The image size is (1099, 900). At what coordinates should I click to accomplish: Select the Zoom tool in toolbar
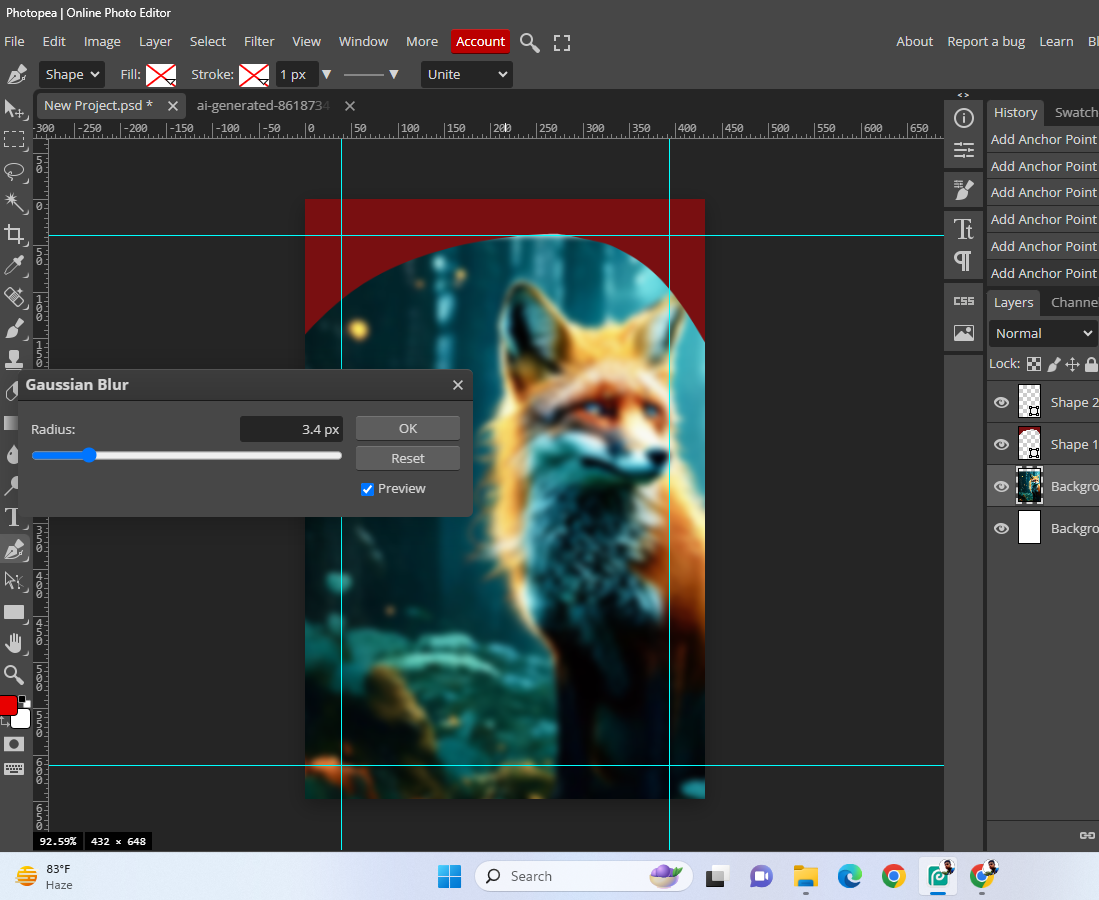[14, 675]
